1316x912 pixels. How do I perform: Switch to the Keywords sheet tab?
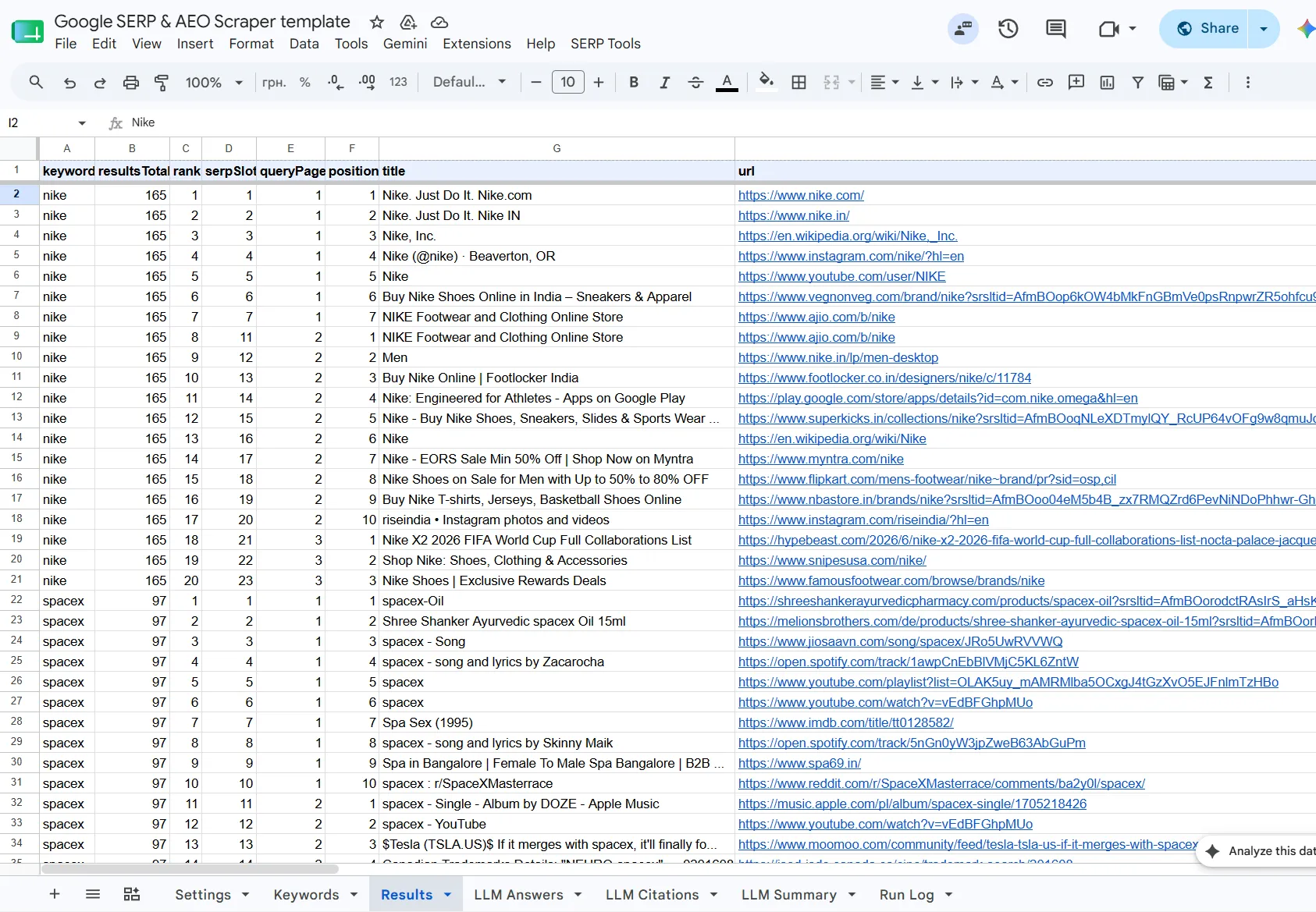coord(306,894)
